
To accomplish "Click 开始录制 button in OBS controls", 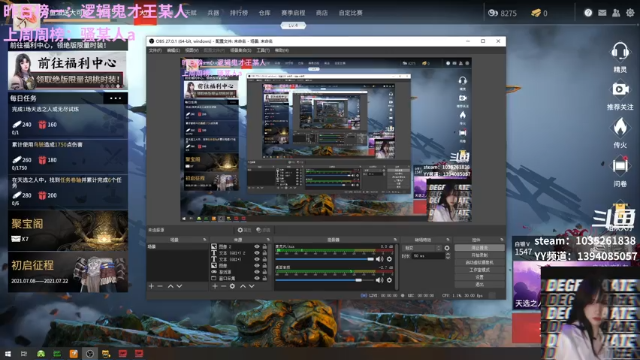I will pos(479,255).
